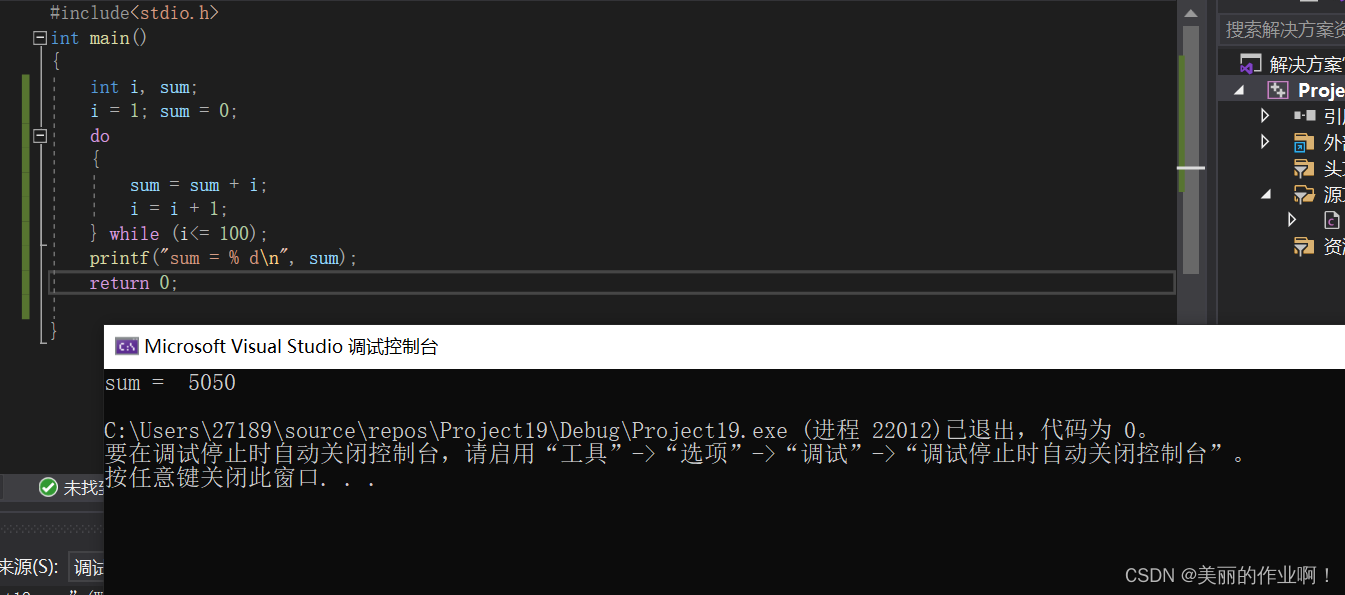Select the C source file icon
Viewport: 1345px width, 595px height.
coord(1331,220)
